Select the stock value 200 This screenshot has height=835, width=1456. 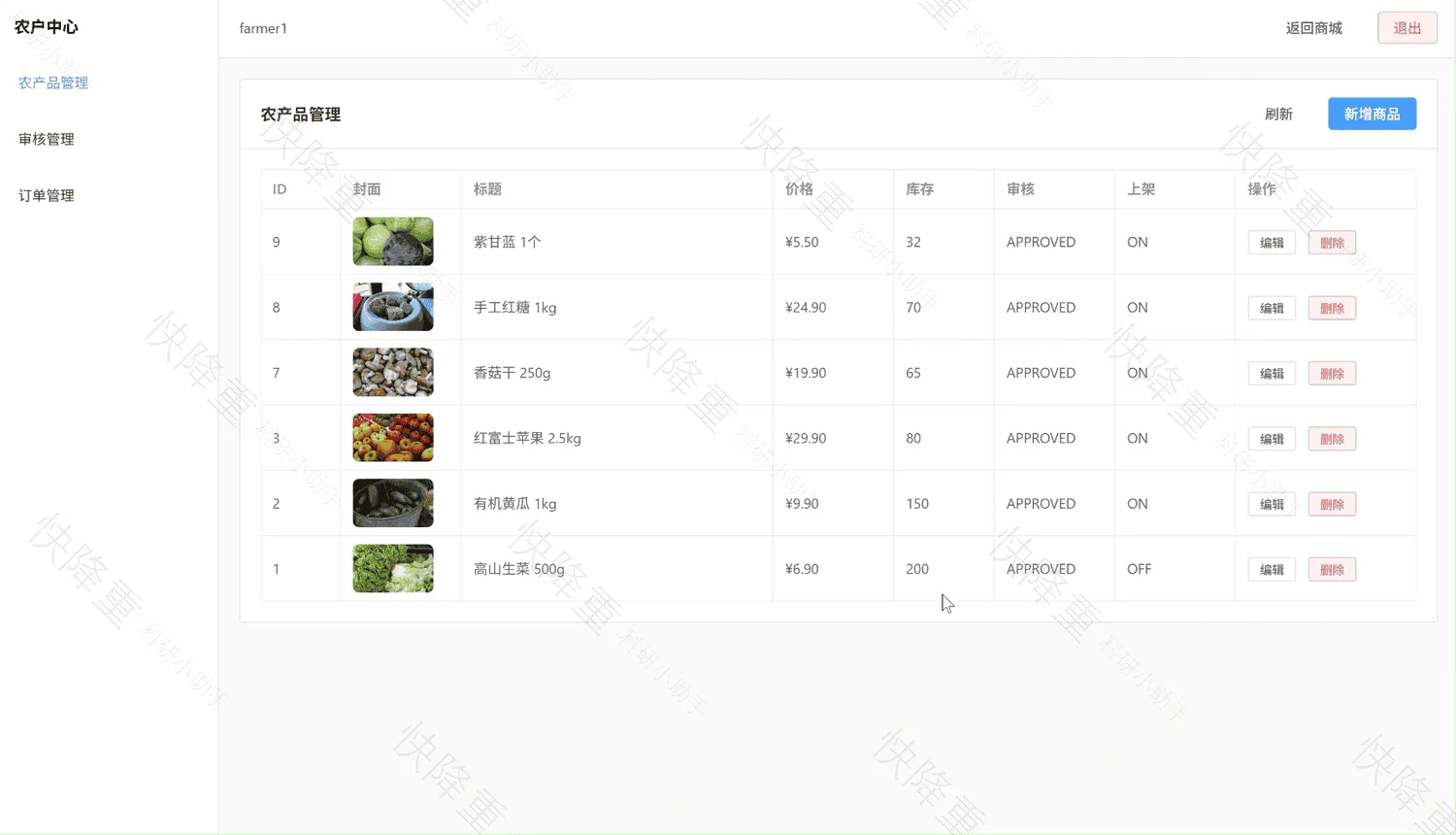(917, 569)
